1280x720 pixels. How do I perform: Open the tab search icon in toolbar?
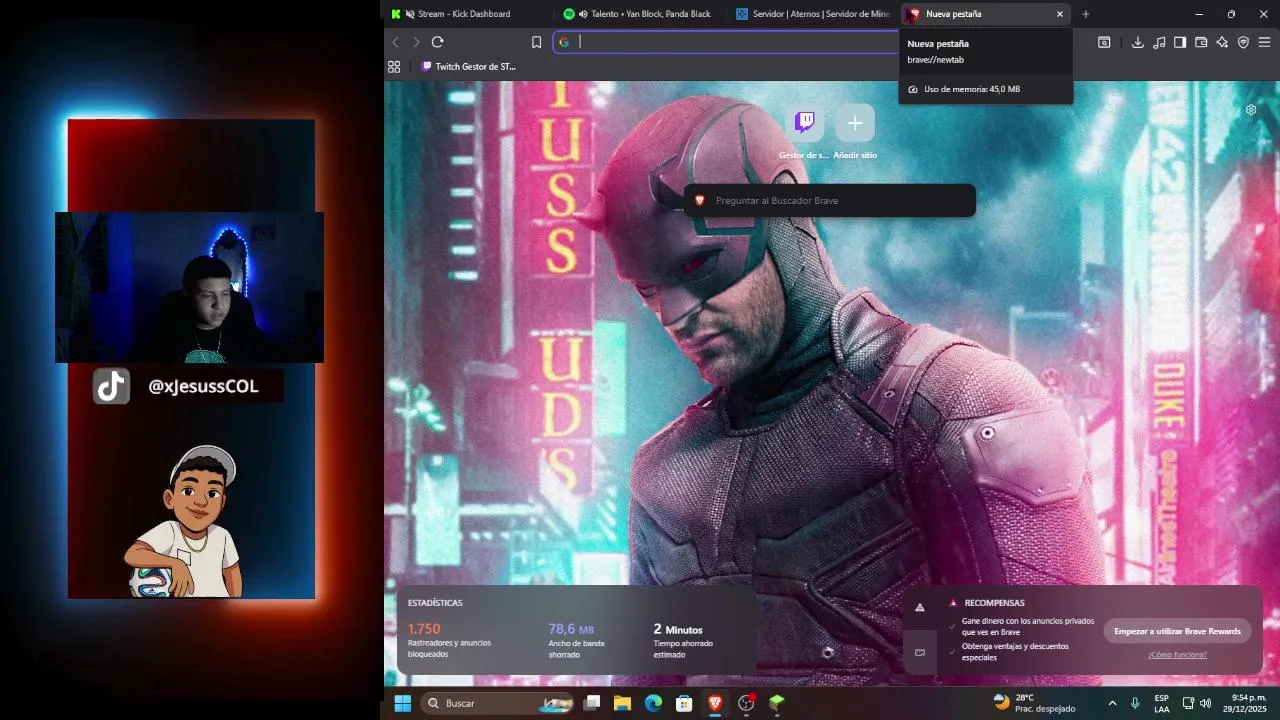(x=1104, y=42)
